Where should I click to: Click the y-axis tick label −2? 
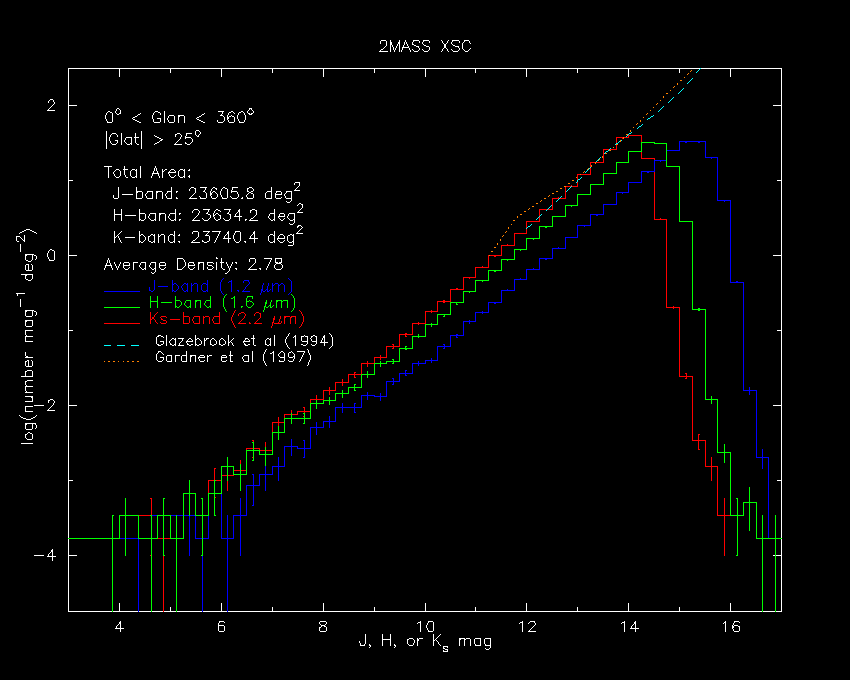pyautogui.click(x=50, y=406)
